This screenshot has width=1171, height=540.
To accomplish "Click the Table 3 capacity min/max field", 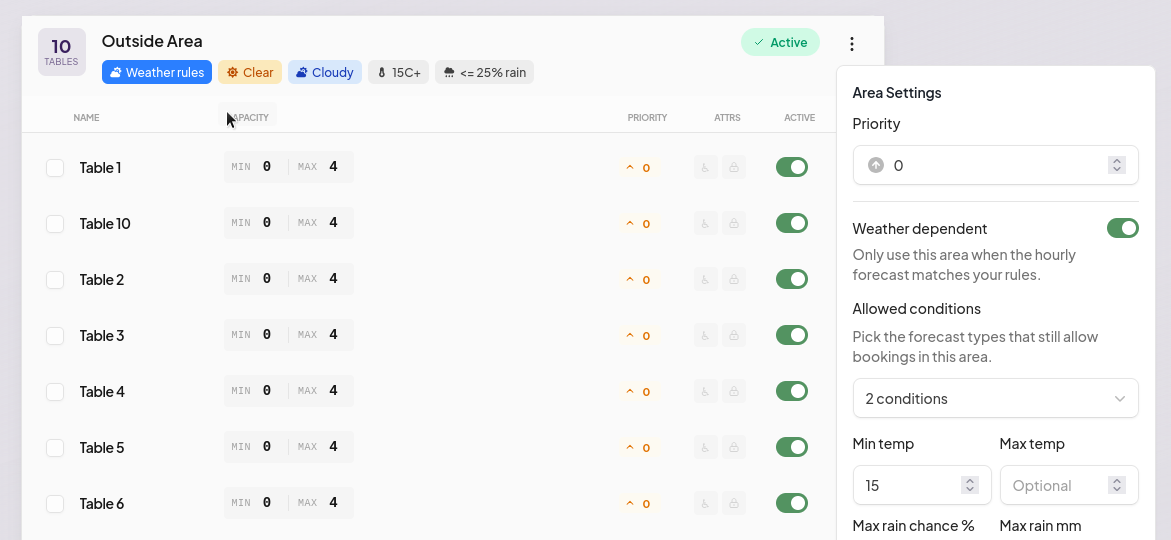I will [288, 335].
